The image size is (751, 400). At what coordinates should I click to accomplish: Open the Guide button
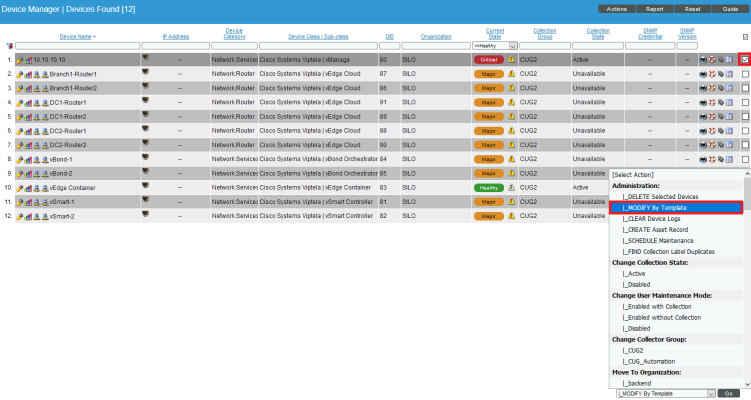[730, 9]
